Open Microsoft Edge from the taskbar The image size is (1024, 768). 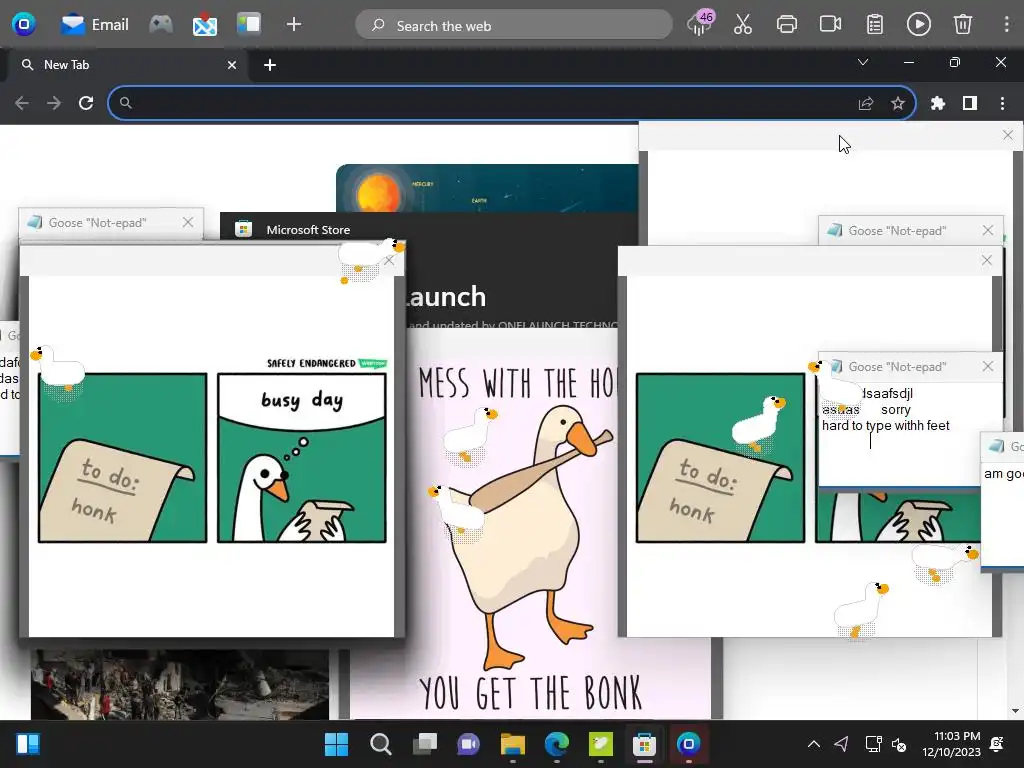coord(556,744)
